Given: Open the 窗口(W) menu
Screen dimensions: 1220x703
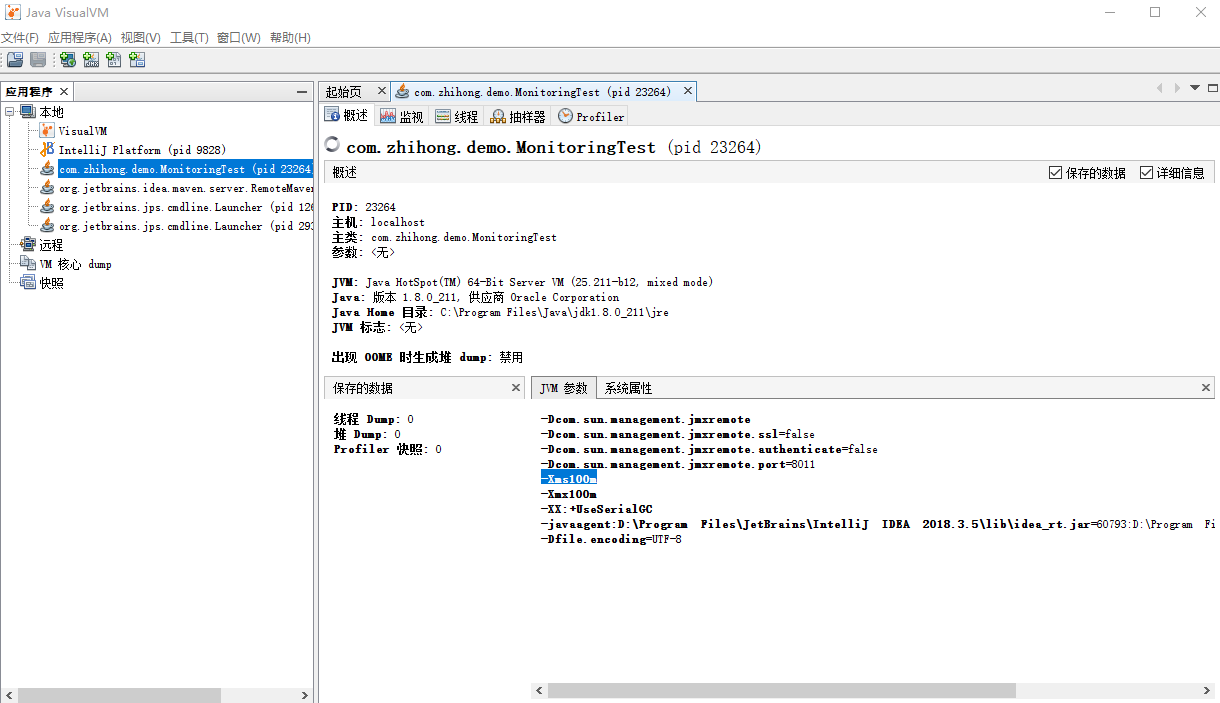Looking at the screenshot, I should coord(239,38).
